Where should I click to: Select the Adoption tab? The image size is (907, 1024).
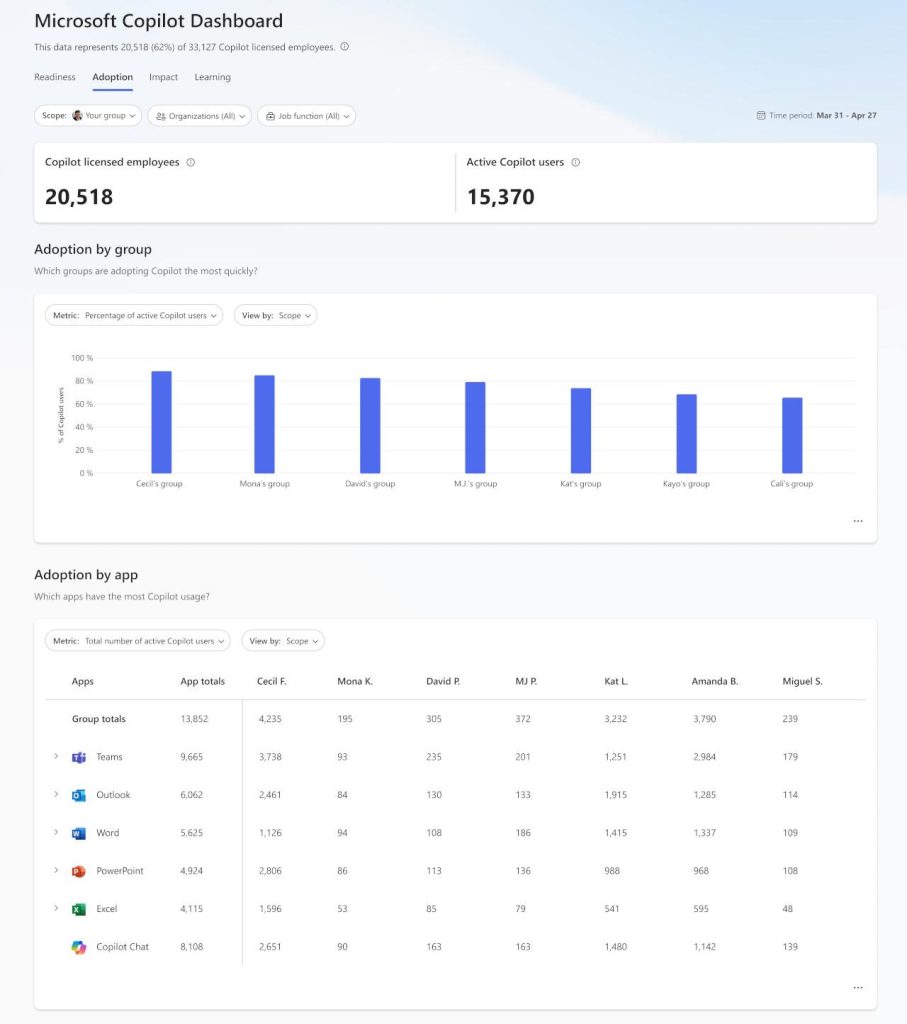(112, 77)
